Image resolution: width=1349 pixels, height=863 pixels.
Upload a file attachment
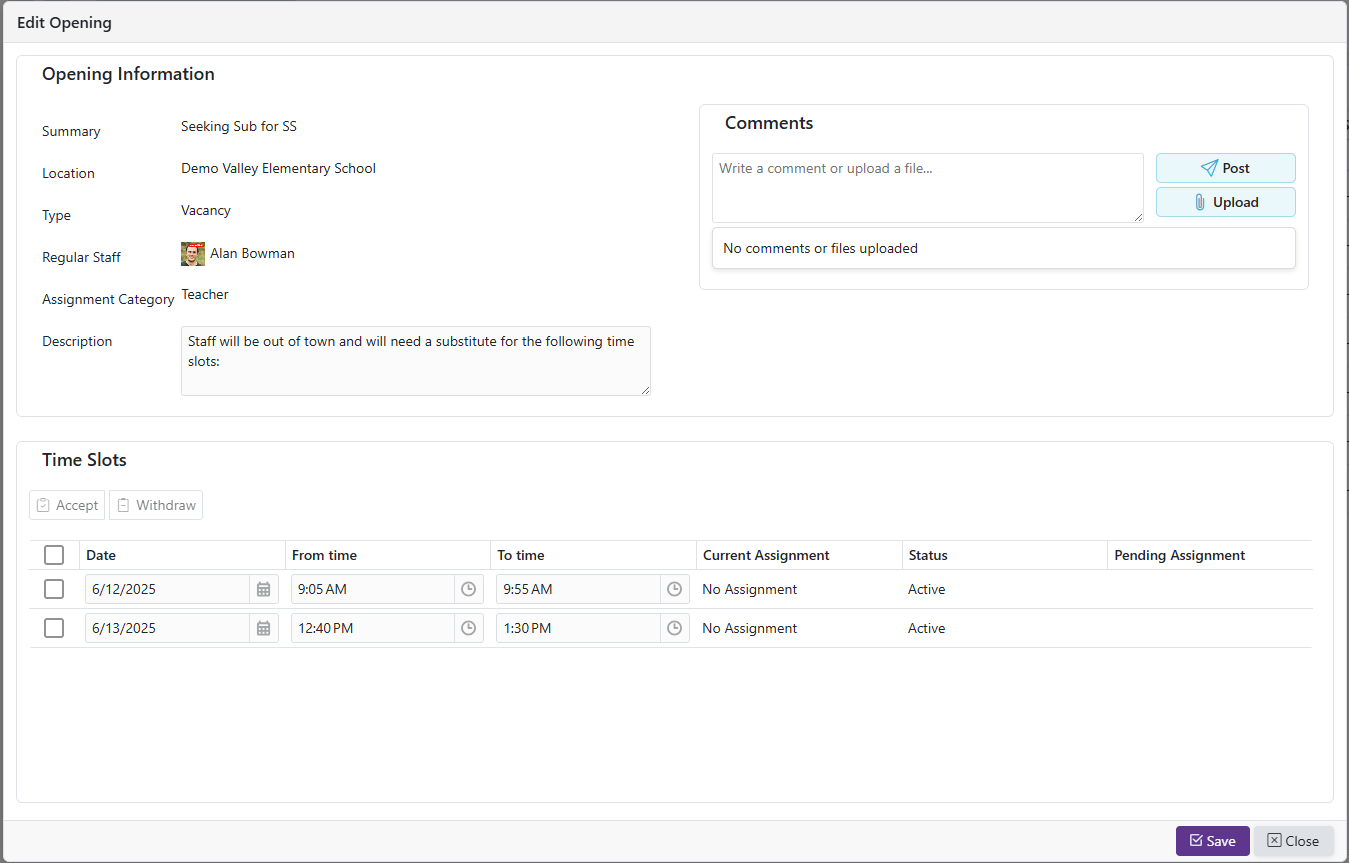(1225, 202)
